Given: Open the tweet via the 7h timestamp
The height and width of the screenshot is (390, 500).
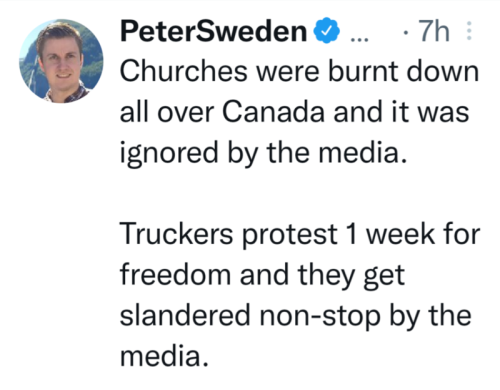Looking at the screenshot, I should [434, 31].
